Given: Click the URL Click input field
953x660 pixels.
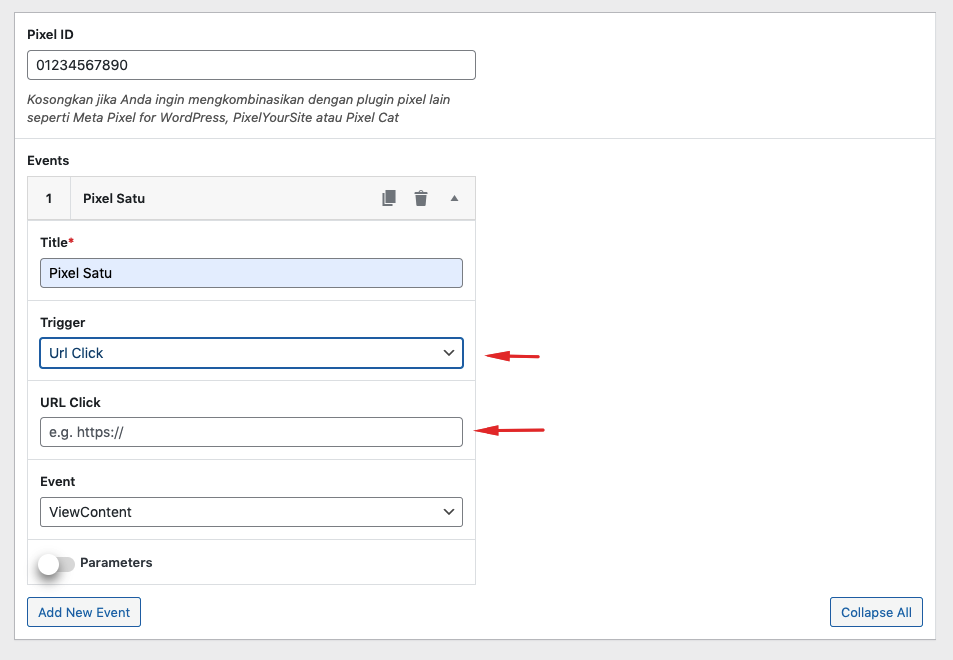Looking at the screenshot, I should coord(251,432).
